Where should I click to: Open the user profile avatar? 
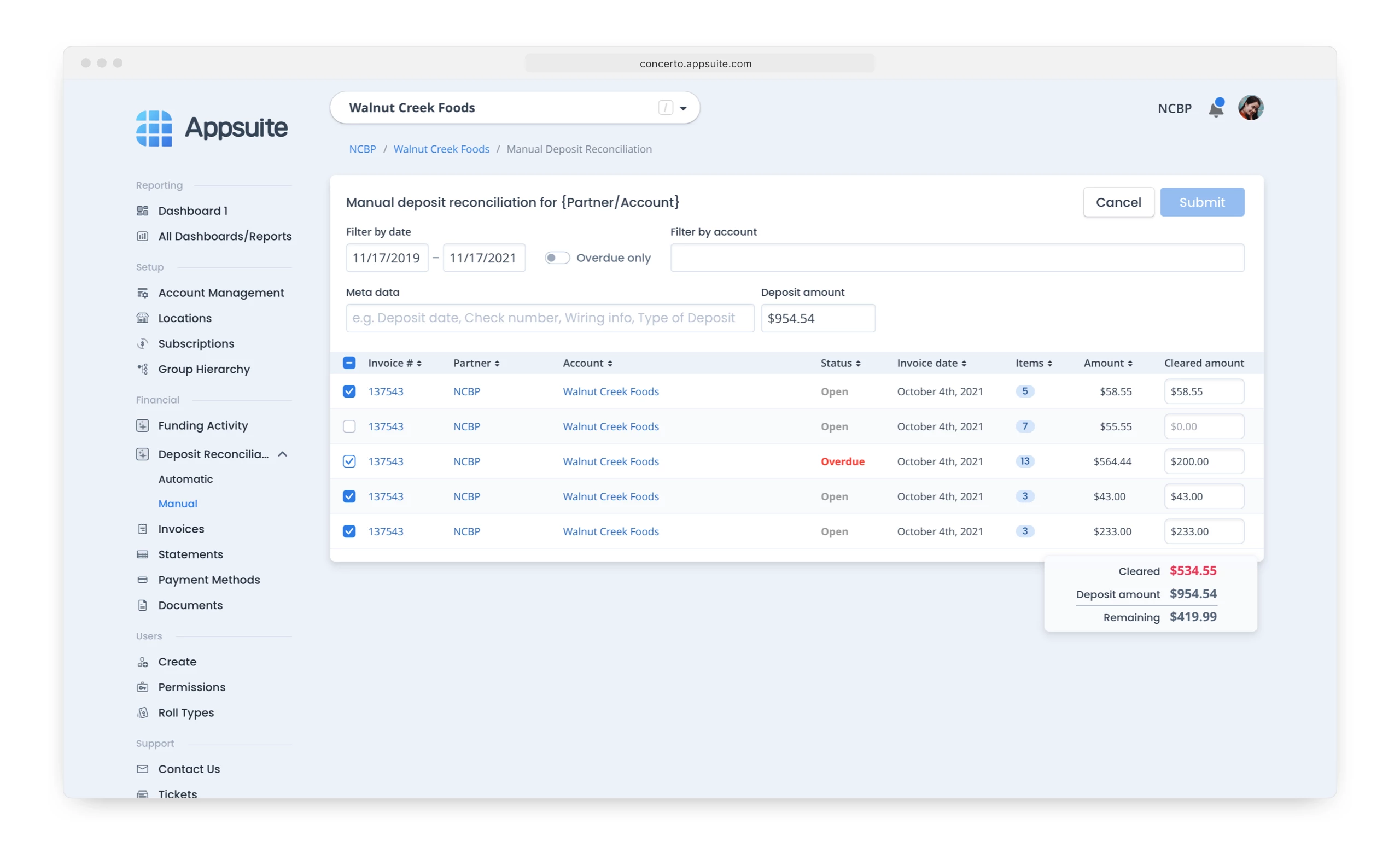[x=1250, y=108]
